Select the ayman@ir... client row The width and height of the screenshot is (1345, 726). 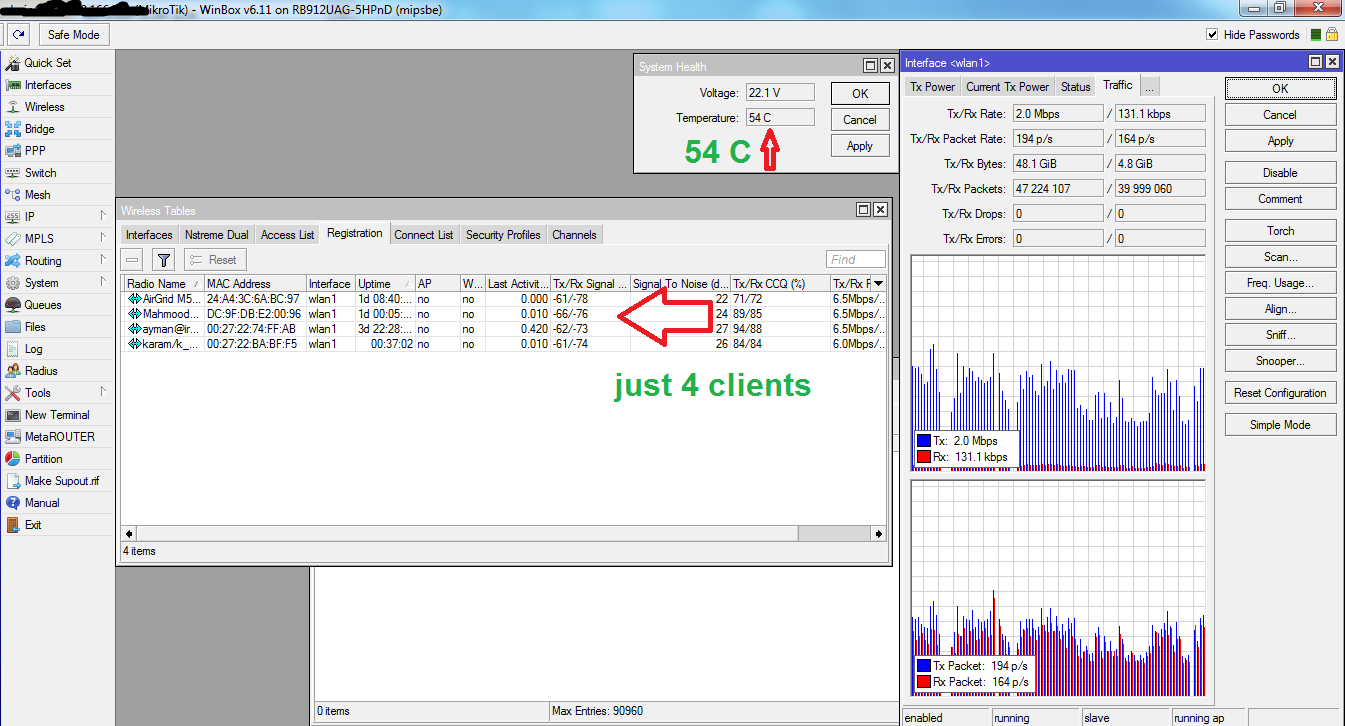503,329
